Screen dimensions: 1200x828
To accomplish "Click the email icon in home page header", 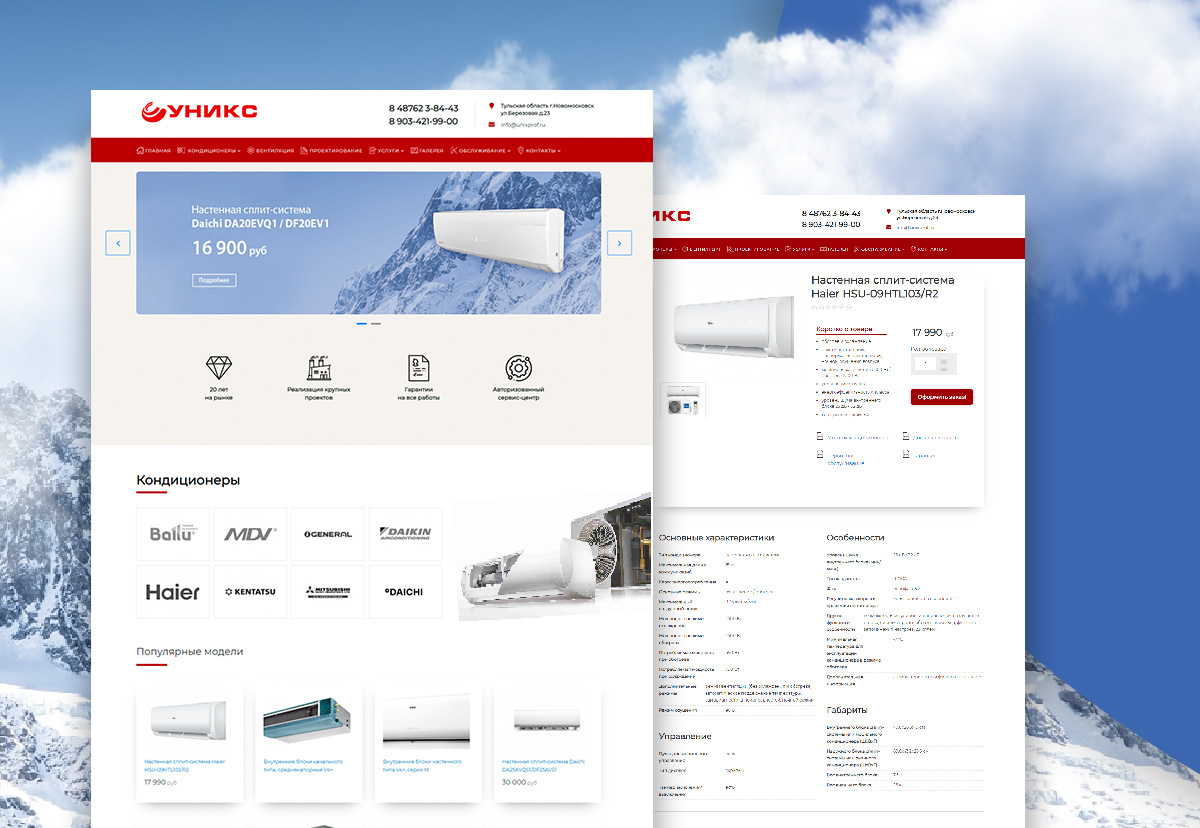I will point(491,125).
